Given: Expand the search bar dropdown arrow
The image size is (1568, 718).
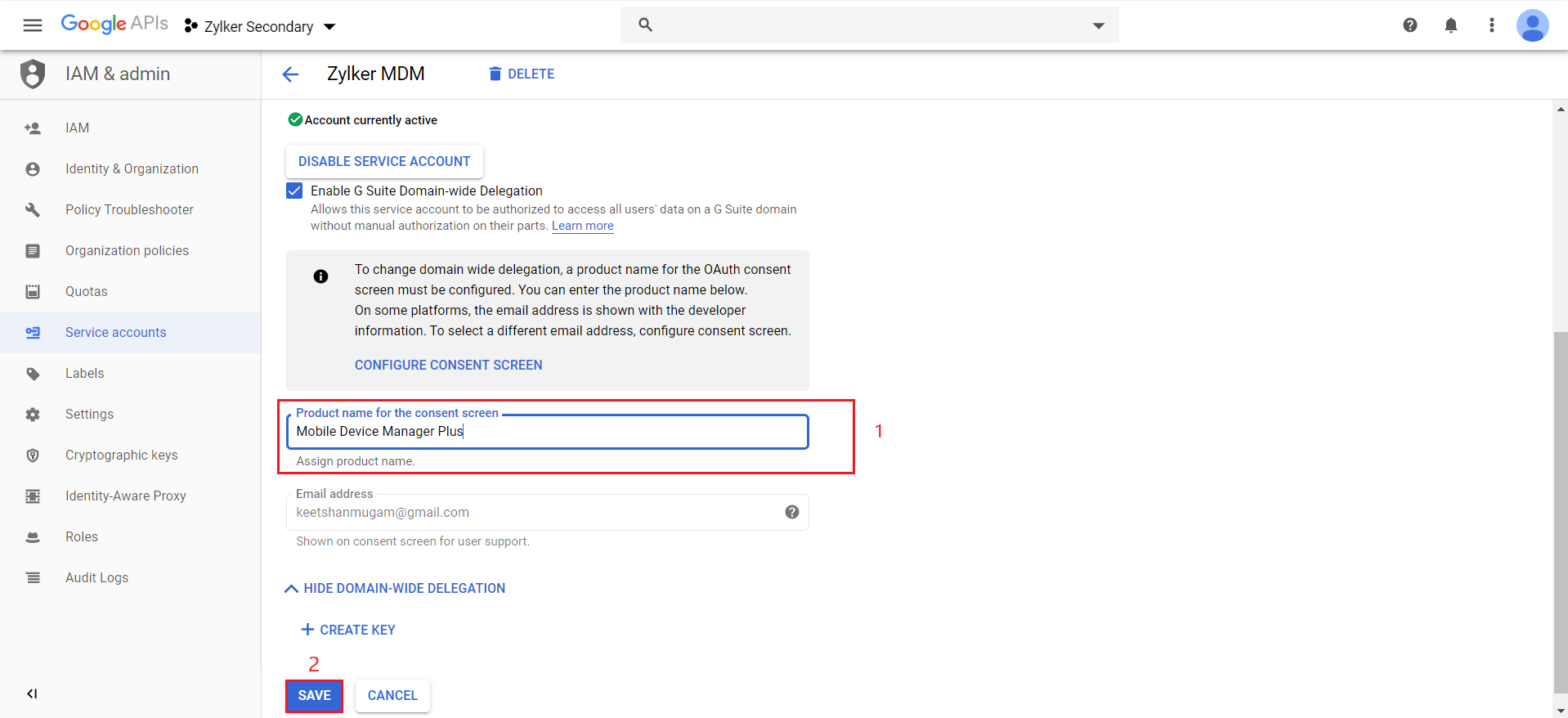Looking at the screenshot, I should pos(1098,25).
